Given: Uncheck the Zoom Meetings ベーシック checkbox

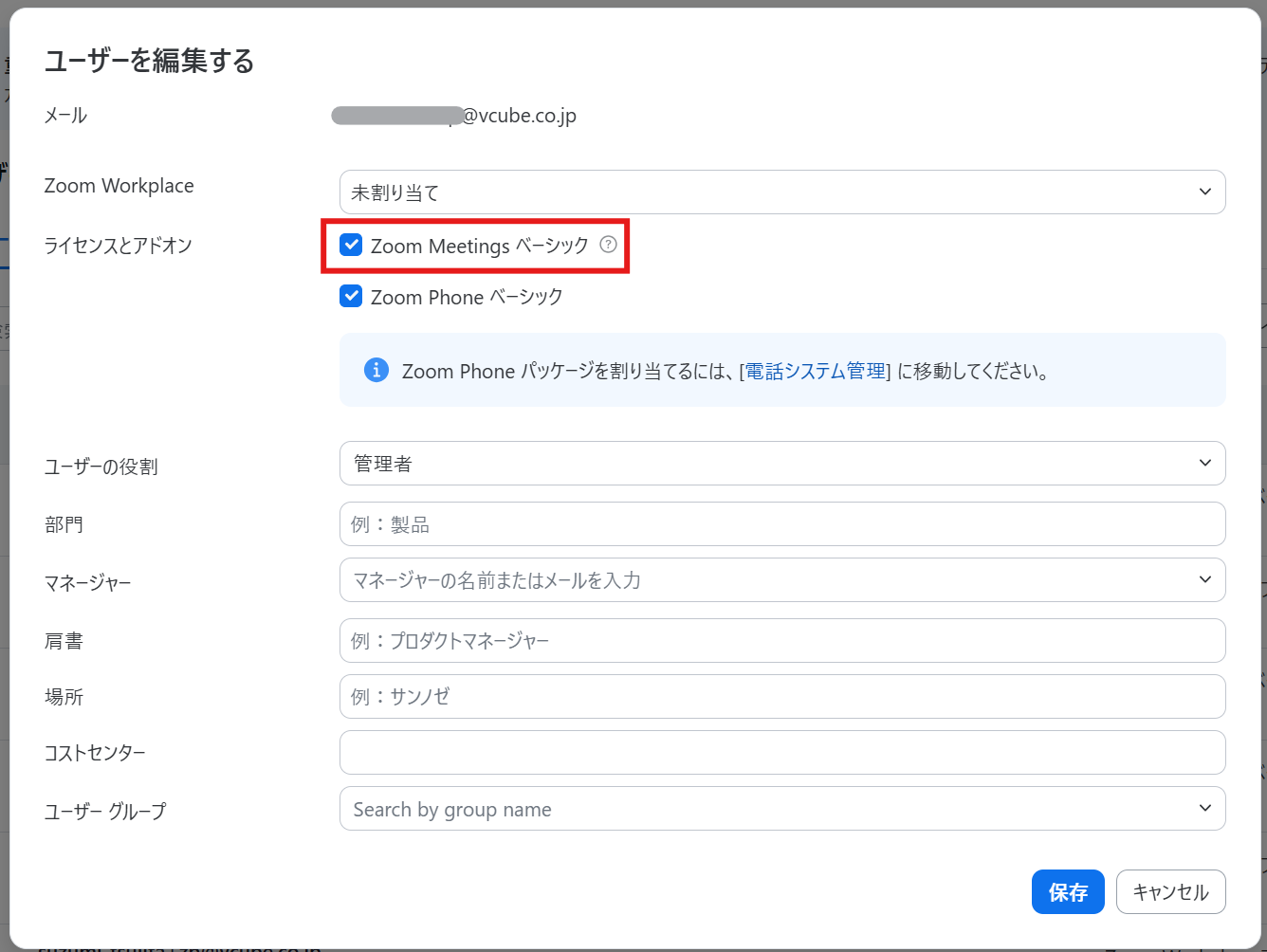Looking at the screenshot, I should pos(351,245).
